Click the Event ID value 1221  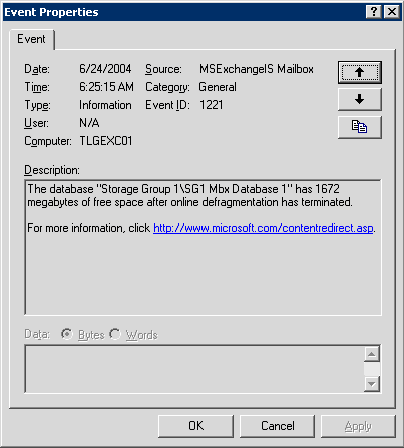tap(211, 105)
